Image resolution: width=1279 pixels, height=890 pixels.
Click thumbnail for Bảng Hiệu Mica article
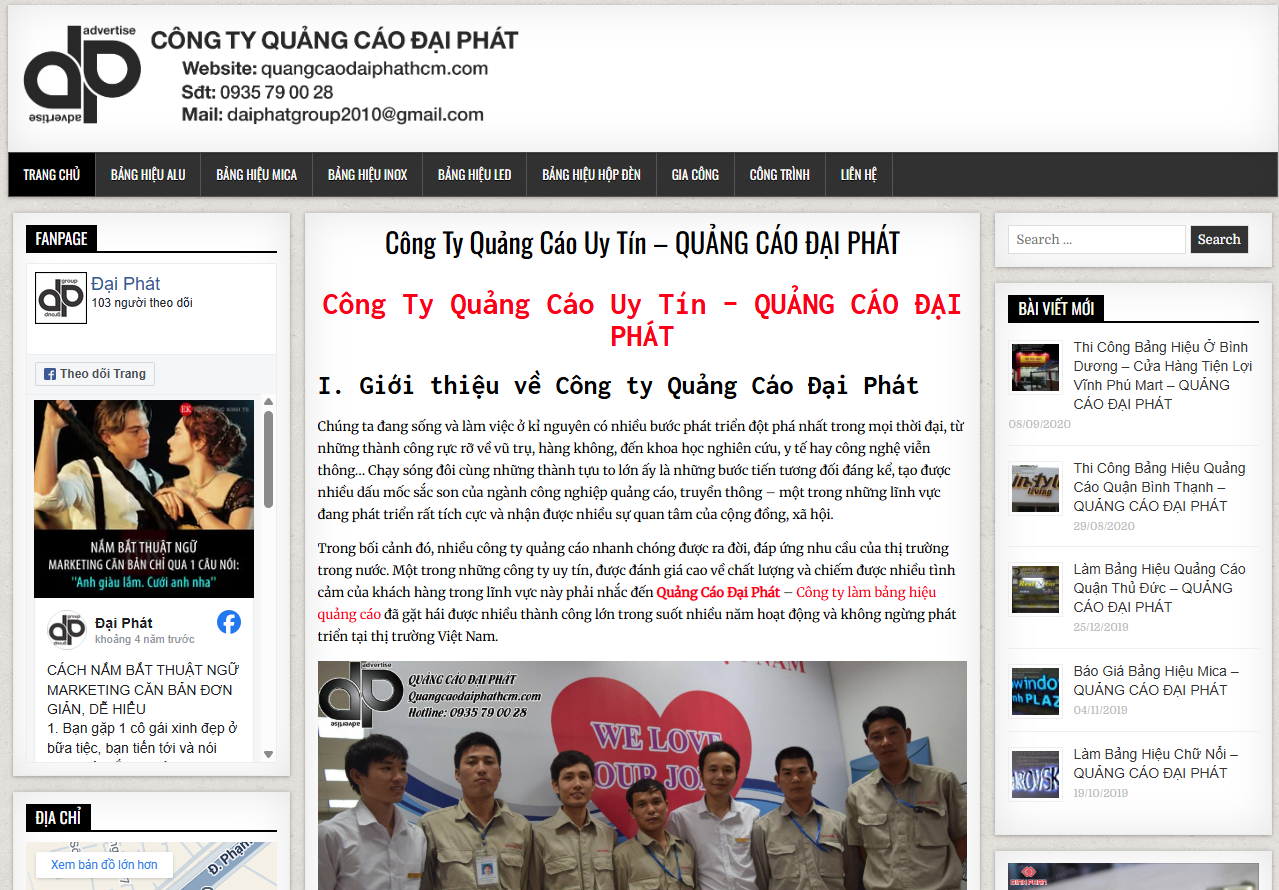(1035, 692)
